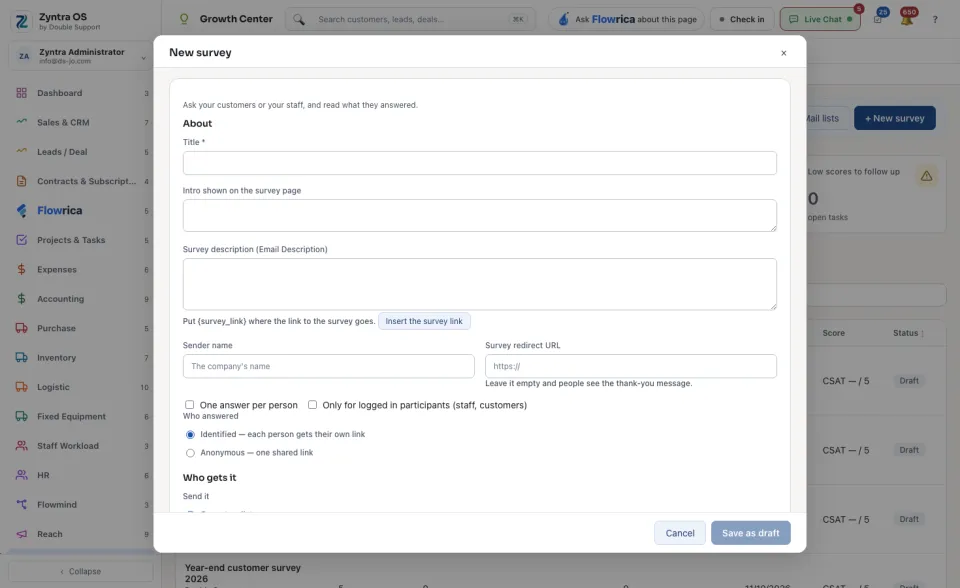Viewport: 960px width, 588px height.
Task: Click the + New survey button
Action: coord(894,118)
